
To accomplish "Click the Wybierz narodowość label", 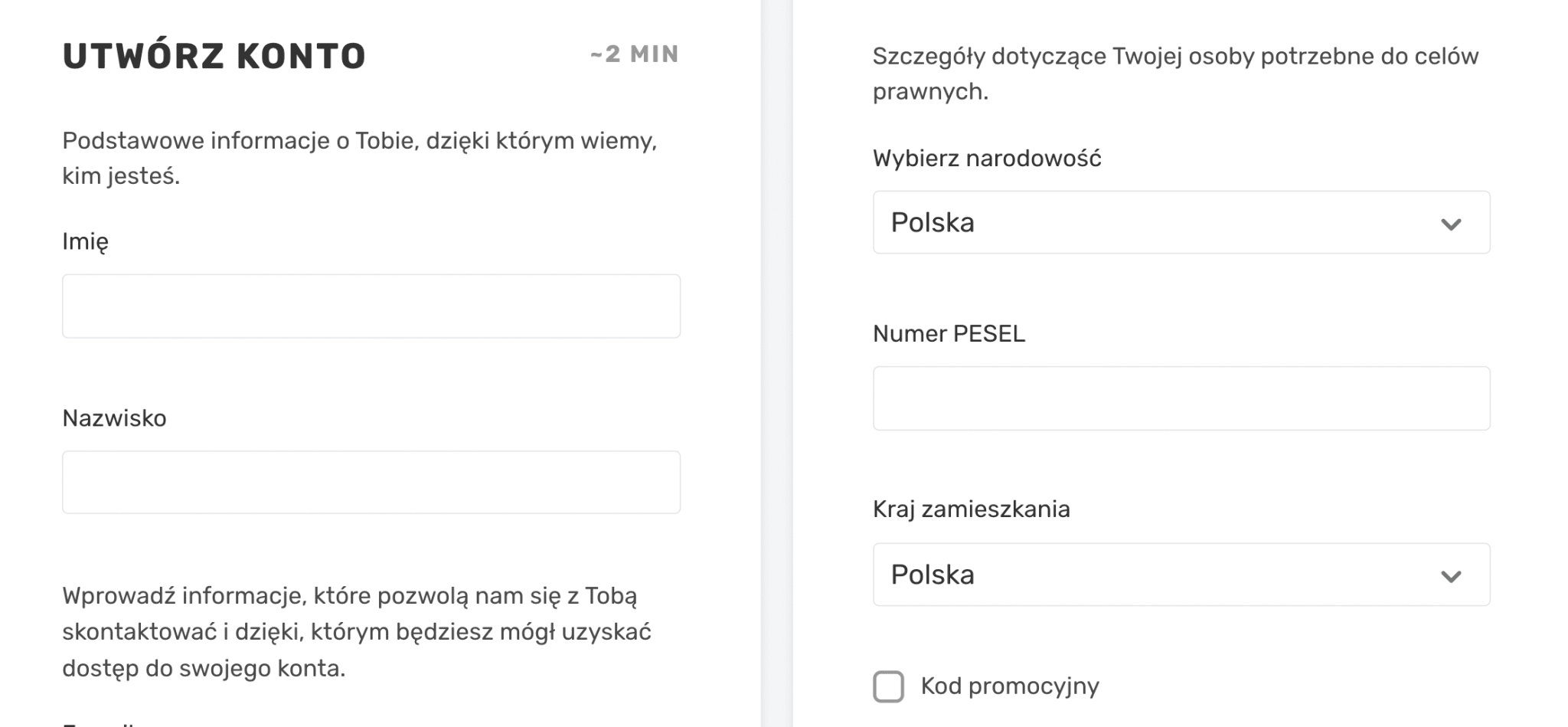I will click(x=988, y=159).
